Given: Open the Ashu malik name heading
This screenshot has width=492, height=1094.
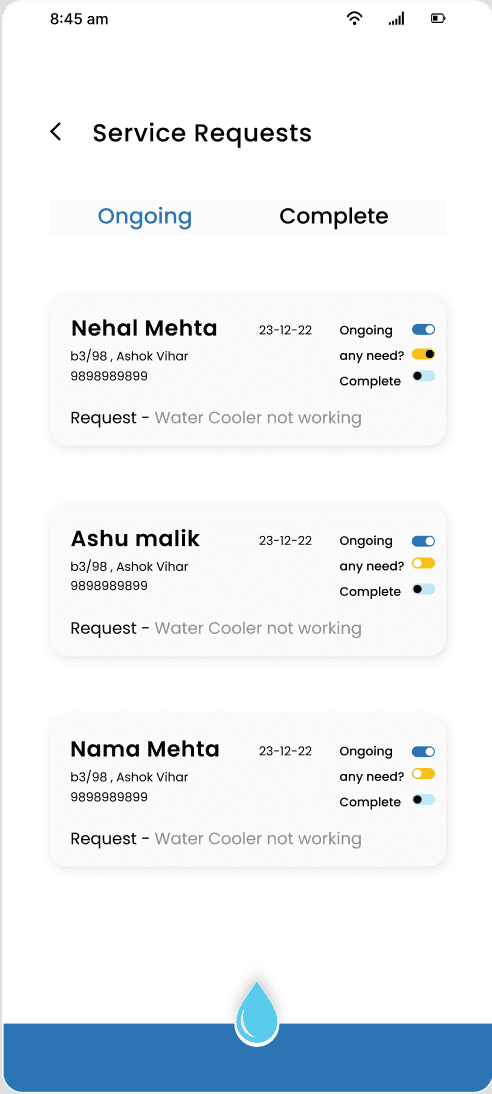Looking at the screenshot, I should tap(135, 539).
